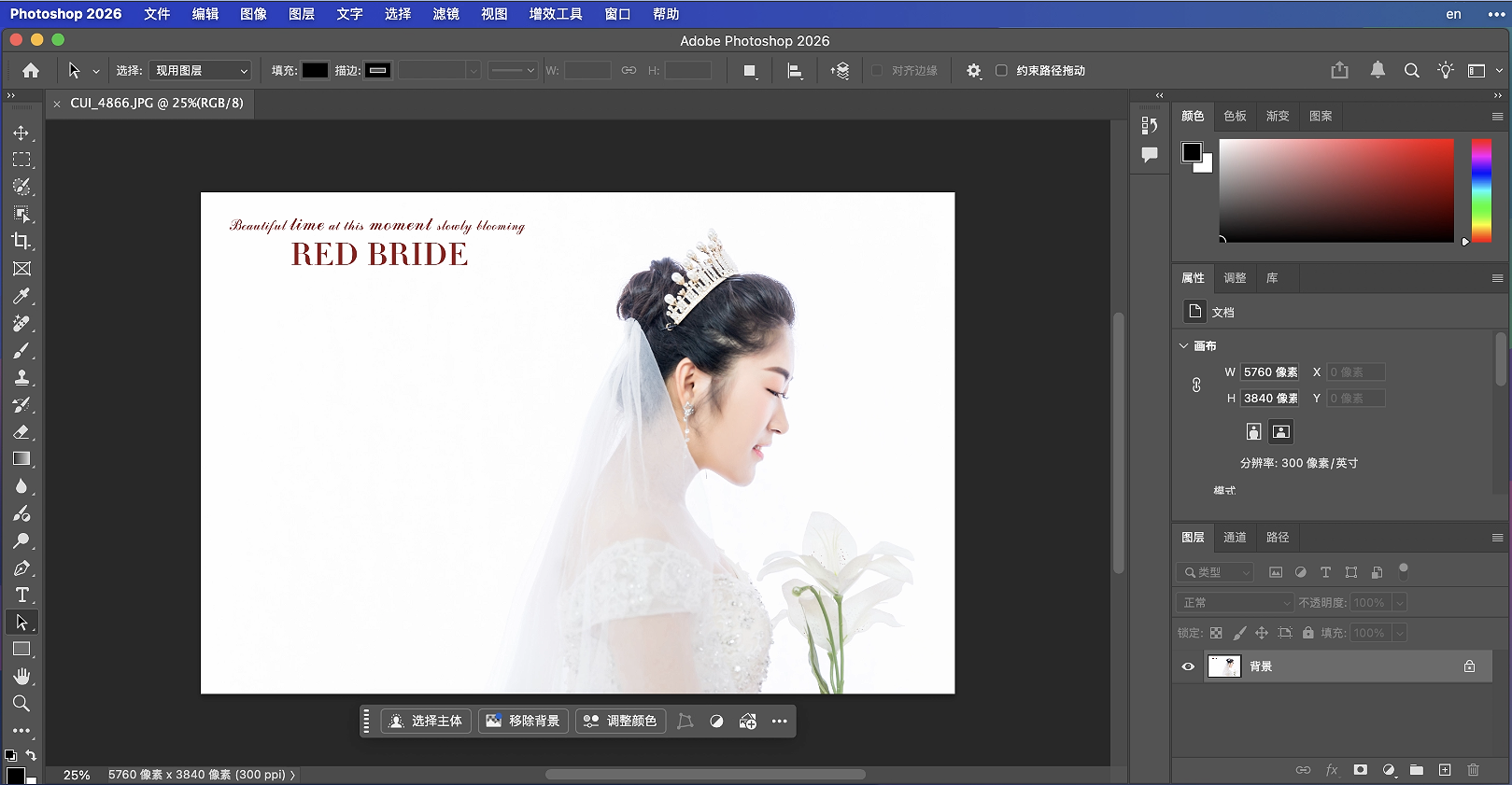The image size is (1512, 785).
Task: Open the 现用图层 selection dropdown
Action: click(x=200, y=70)
